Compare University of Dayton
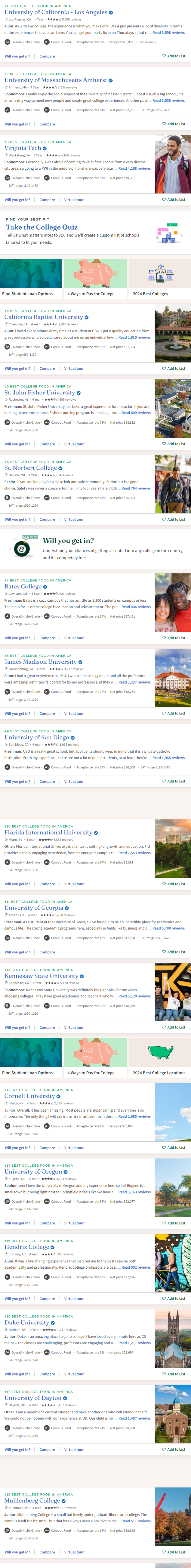This screenshot has width=191, height=1568. pyautogui.click(x=47, y=1449)
